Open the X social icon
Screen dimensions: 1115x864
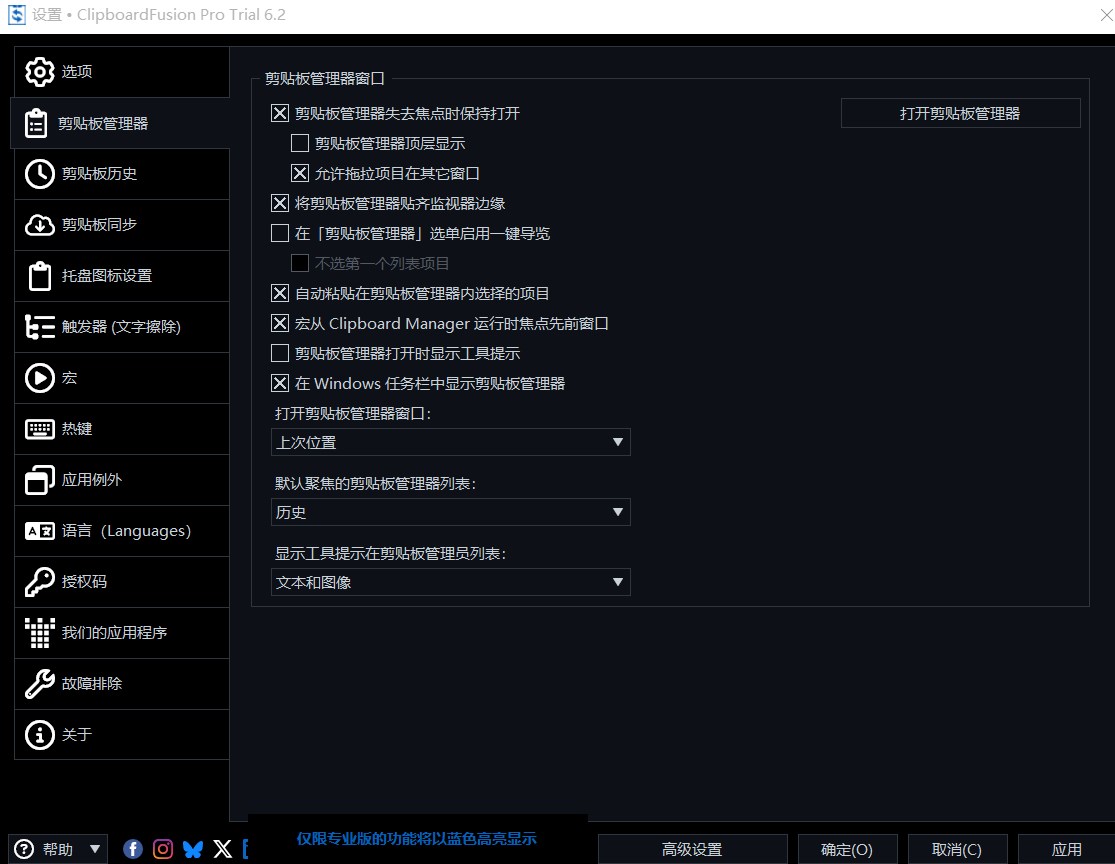click(223, 849)
